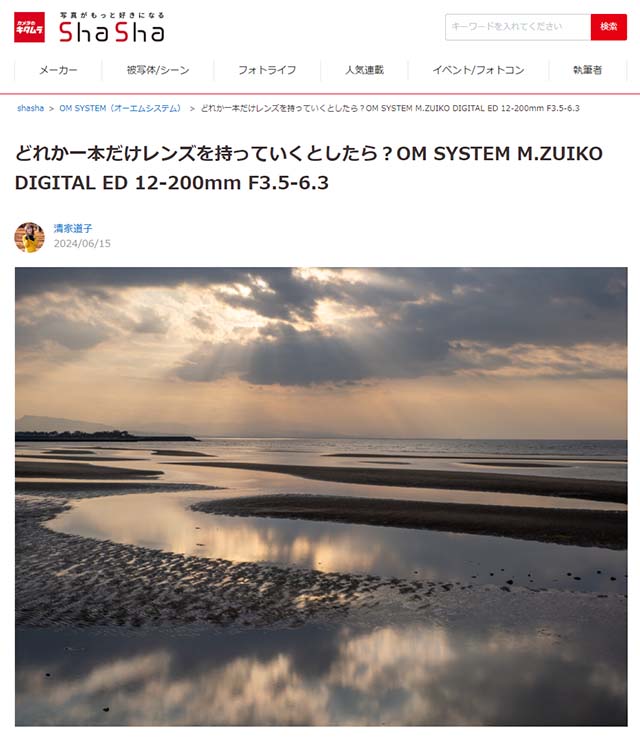Go to イベント/フォトコン navigation item
This screenshot has height=740, width=640.
pos(479,70)
